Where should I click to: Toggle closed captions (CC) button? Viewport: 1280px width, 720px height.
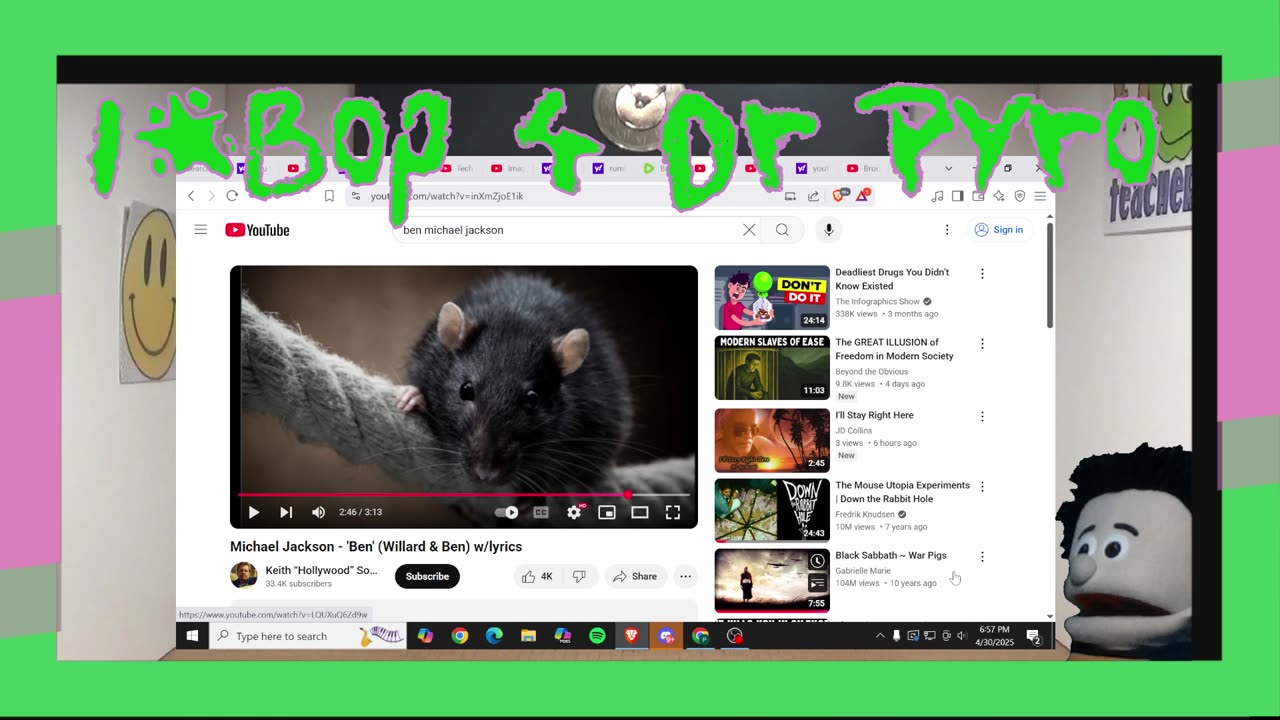[541, 512]
